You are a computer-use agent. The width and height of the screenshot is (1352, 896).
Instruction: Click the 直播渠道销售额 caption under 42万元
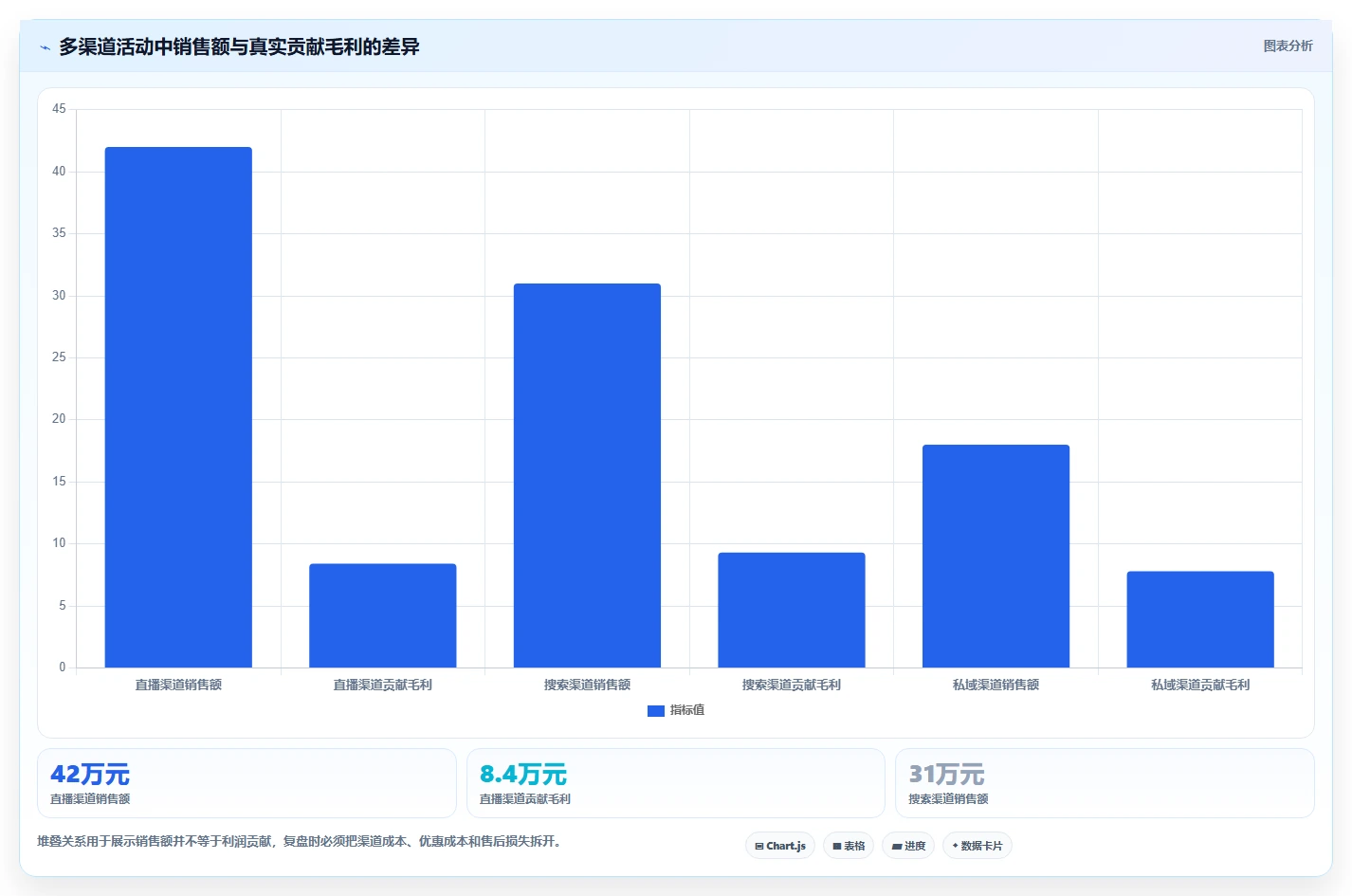[x=90, y=799]
